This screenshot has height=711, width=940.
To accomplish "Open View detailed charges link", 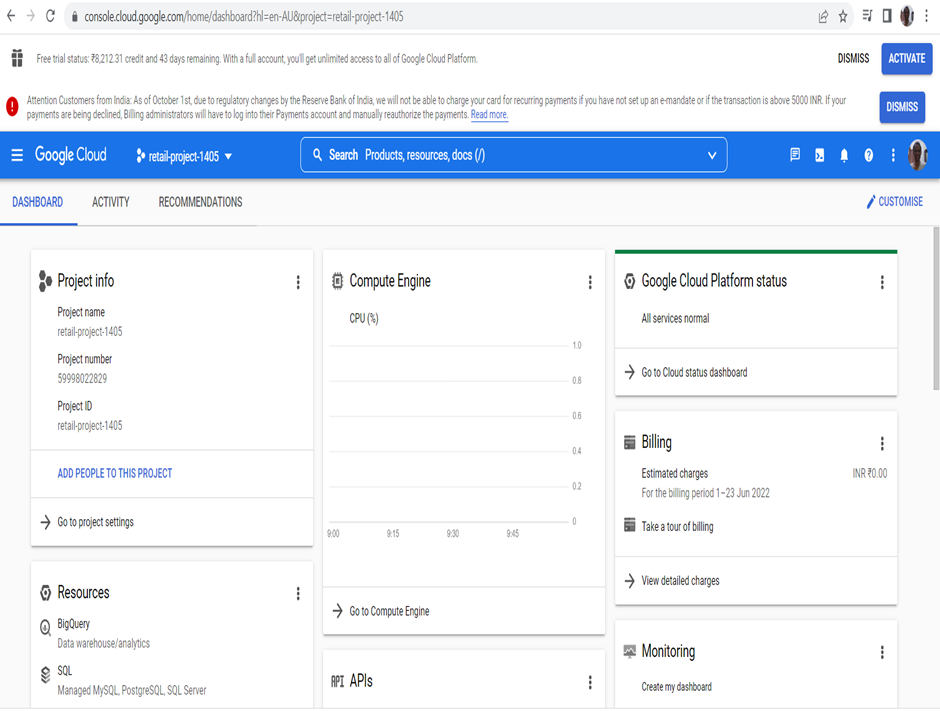I will pyautogui.click(x=680, y=581).
